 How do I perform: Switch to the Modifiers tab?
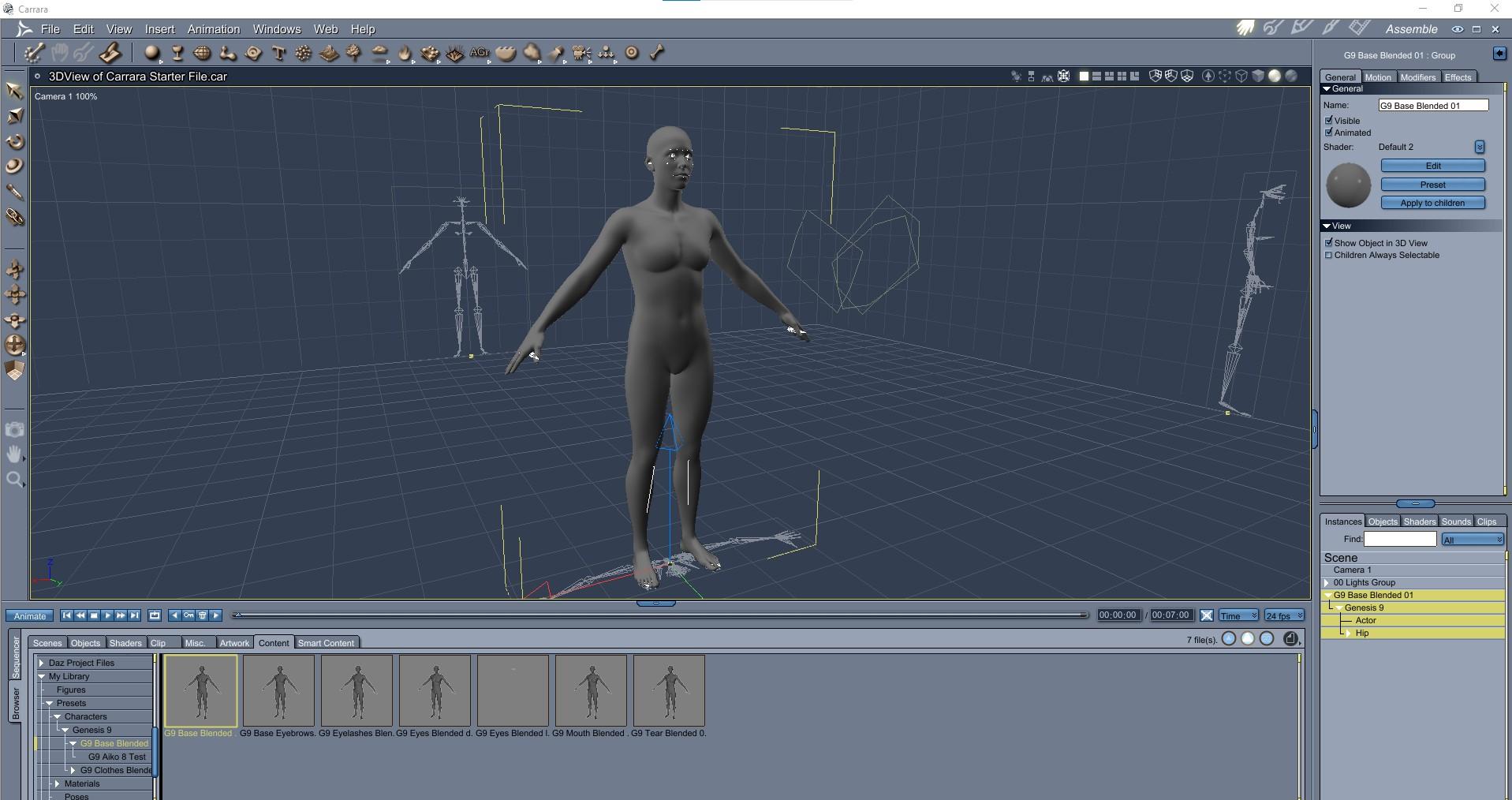1418,77
